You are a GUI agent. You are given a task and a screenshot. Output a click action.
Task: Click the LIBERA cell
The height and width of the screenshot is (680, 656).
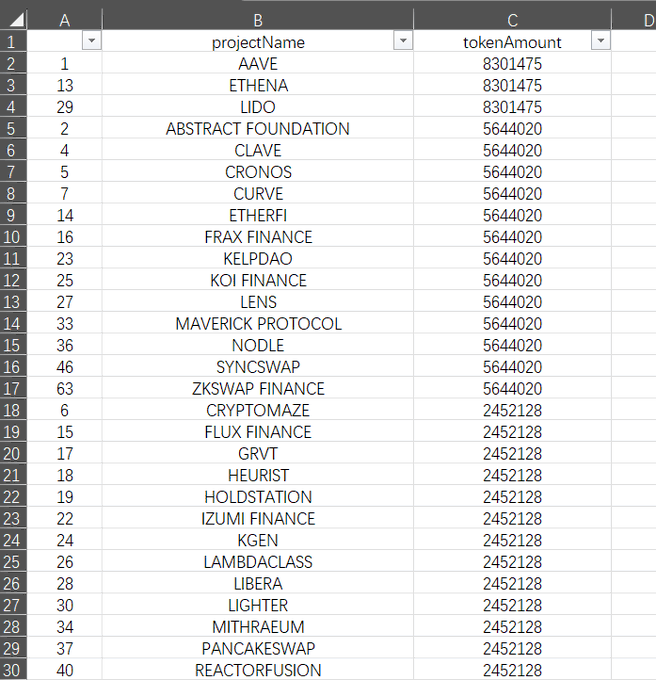(x=258, y=584)
